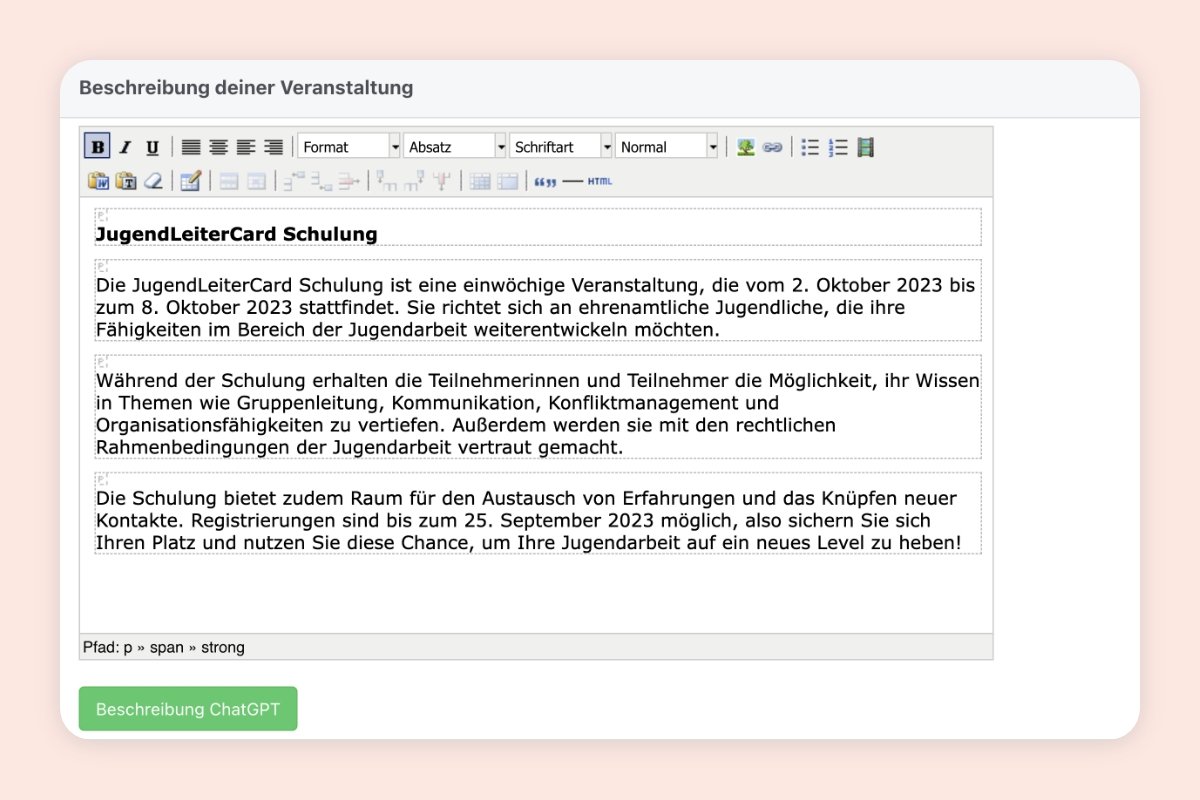Click the split table cells icon
This screenshot has width=1200, height=800.
480,181
